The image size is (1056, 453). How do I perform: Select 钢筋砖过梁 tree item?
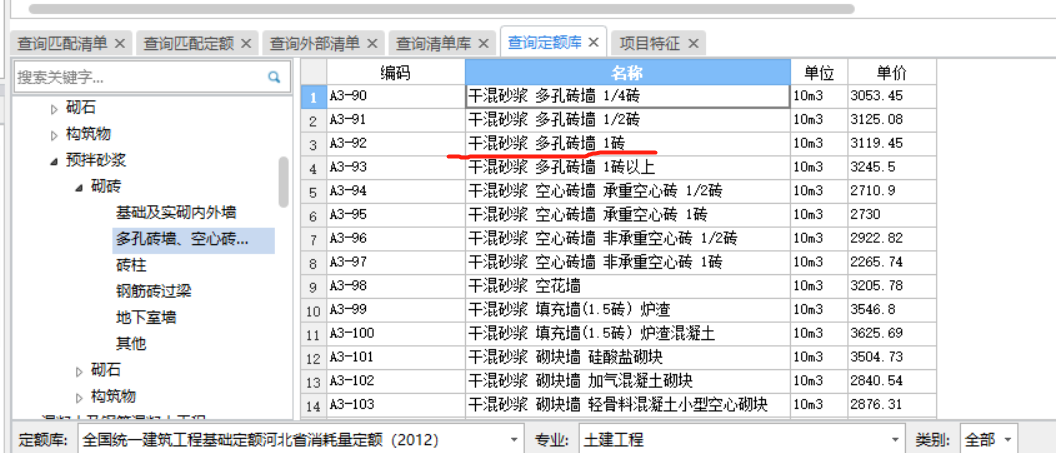pos(153,291)
